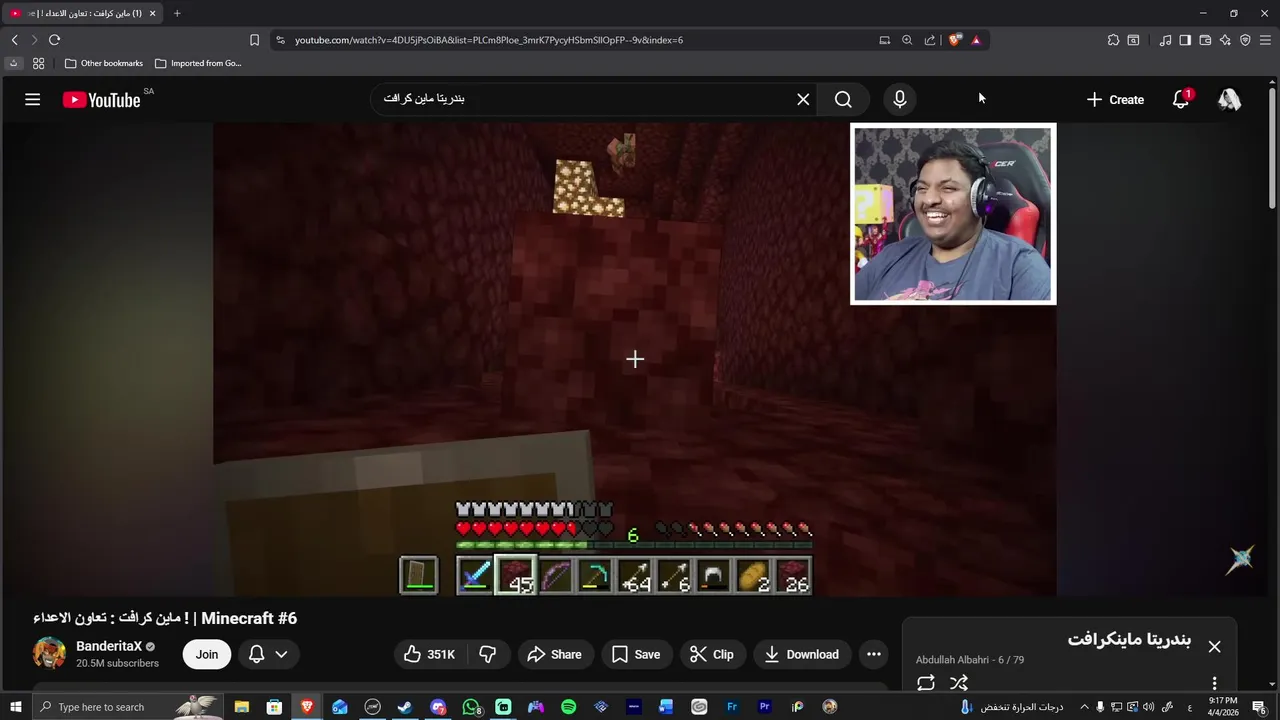Open Brave Wallet icon

coord(1205,40)
